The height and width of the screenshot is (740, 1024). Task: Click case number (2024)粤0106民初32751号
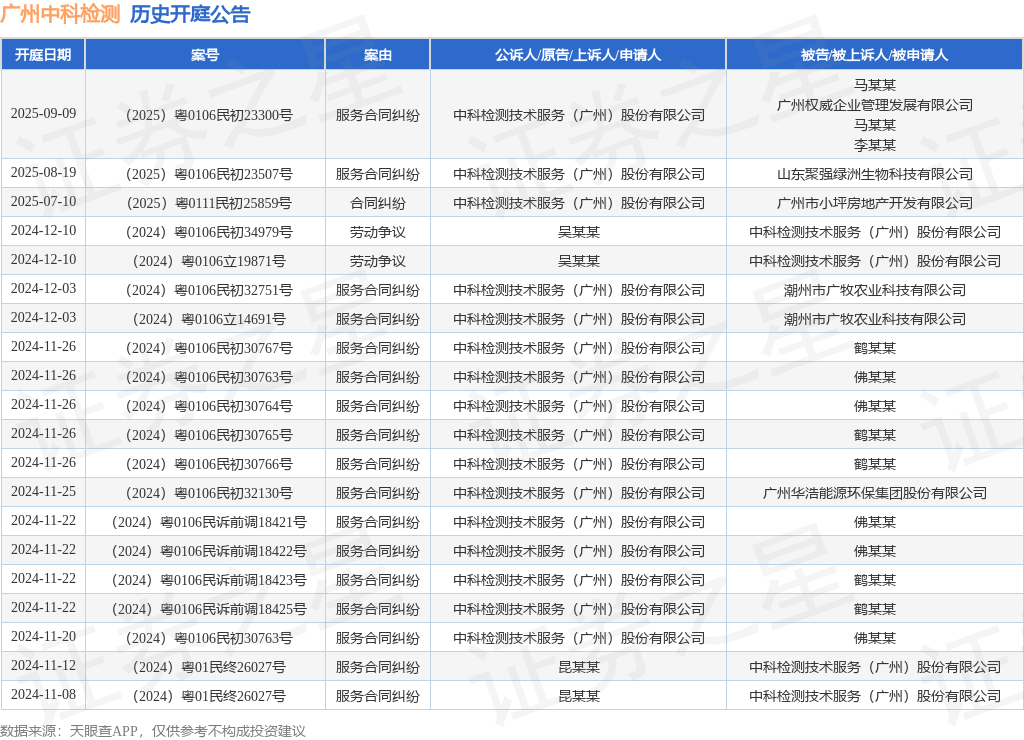[209, 290]
